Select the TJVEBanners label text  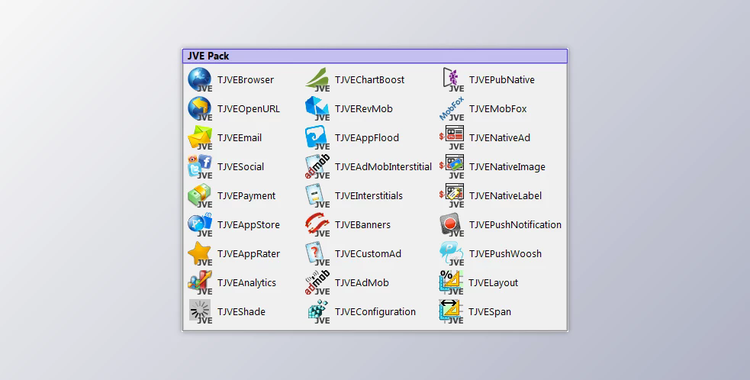pos(363,225)
